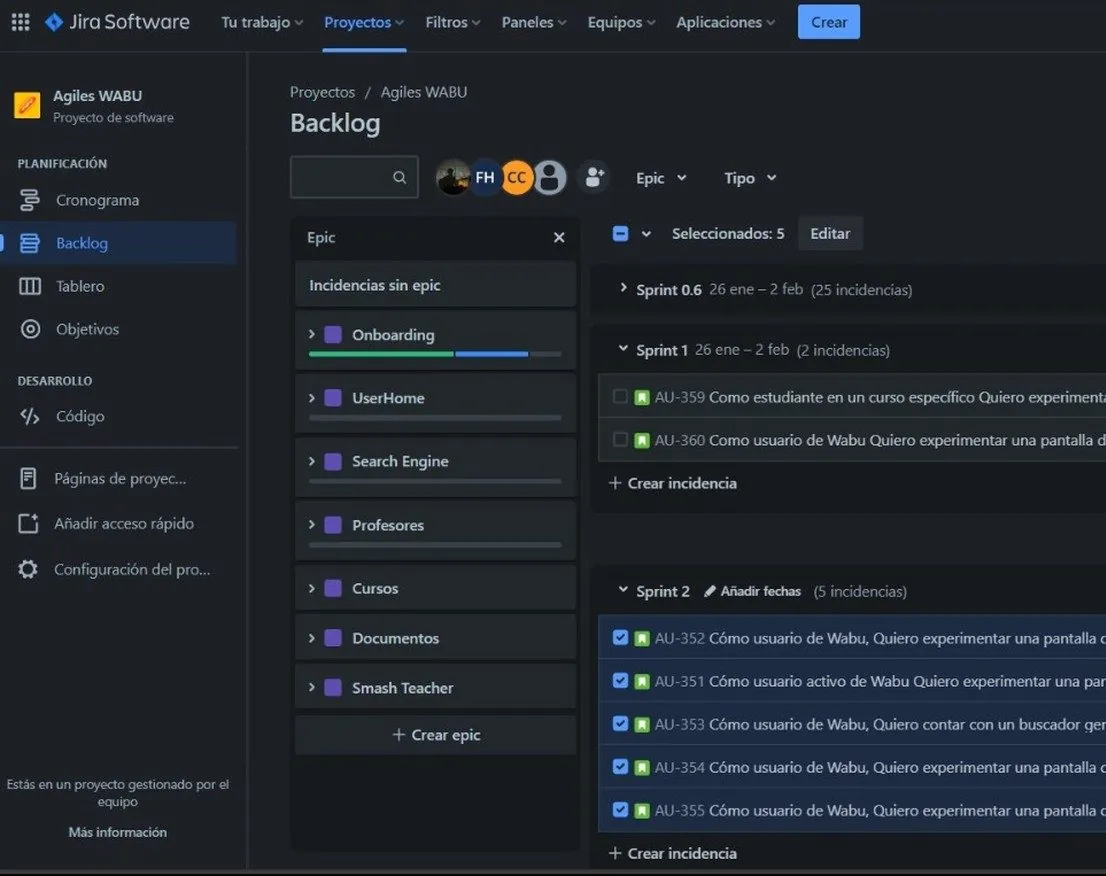This screenshot has height=876, width=1106.
Task: Open Filtros menu
Action: pyautogui.click(x=453, y=23)
